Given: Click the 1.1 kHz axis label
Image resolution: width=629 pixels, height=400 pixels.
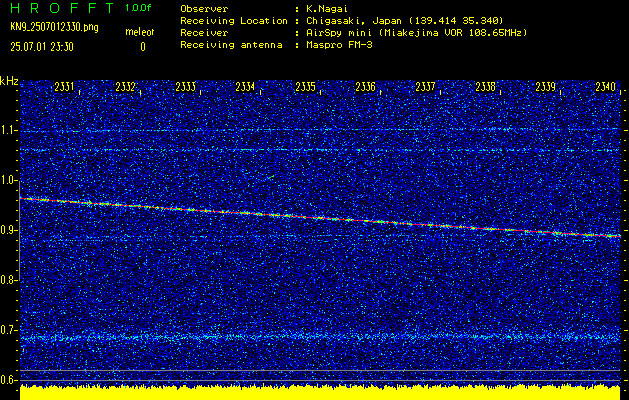Looking at the screenshot, I should pos(7,130).
